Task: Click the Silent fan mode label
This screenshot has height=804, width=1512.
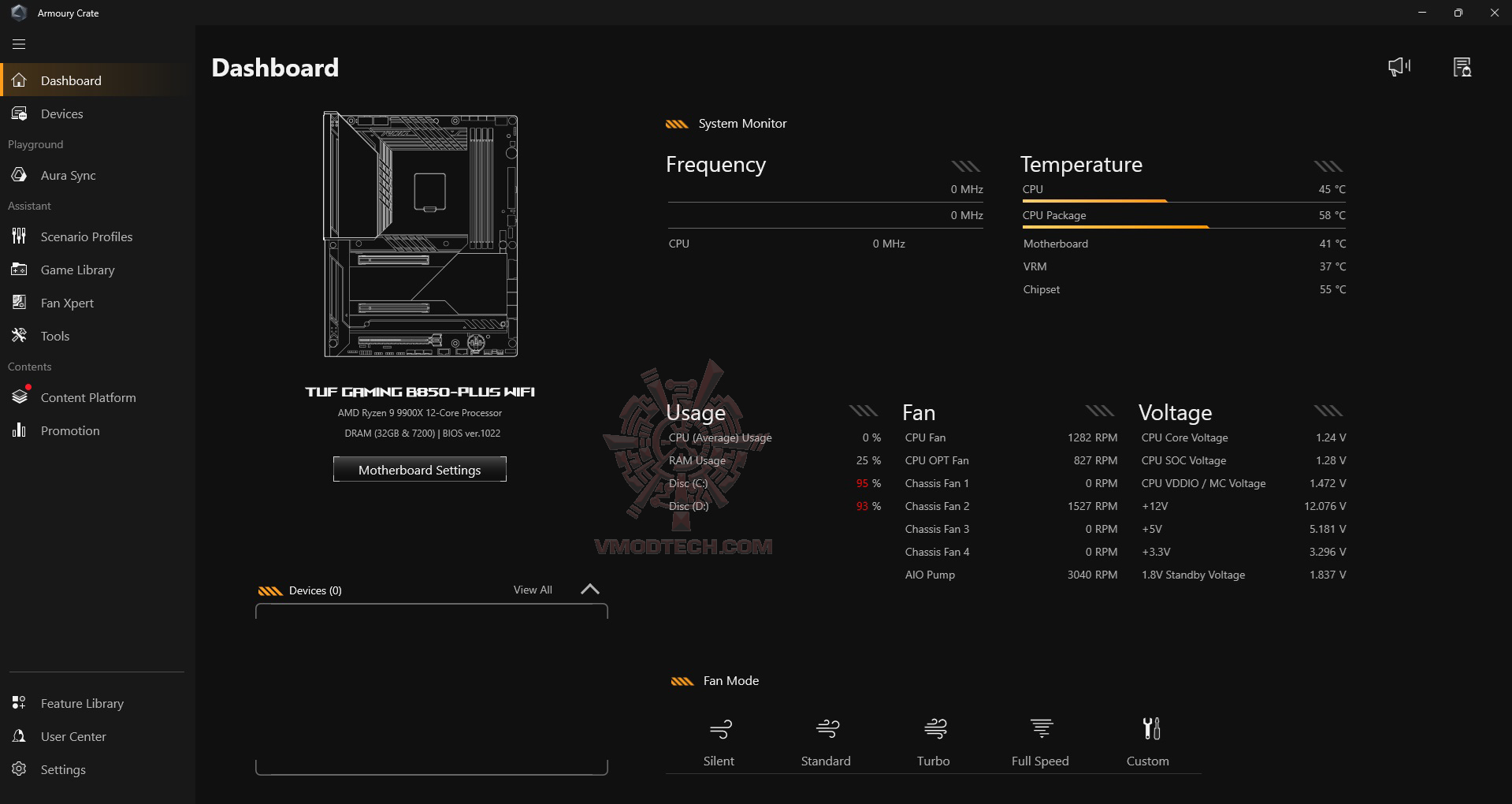Action: (719, 761)
